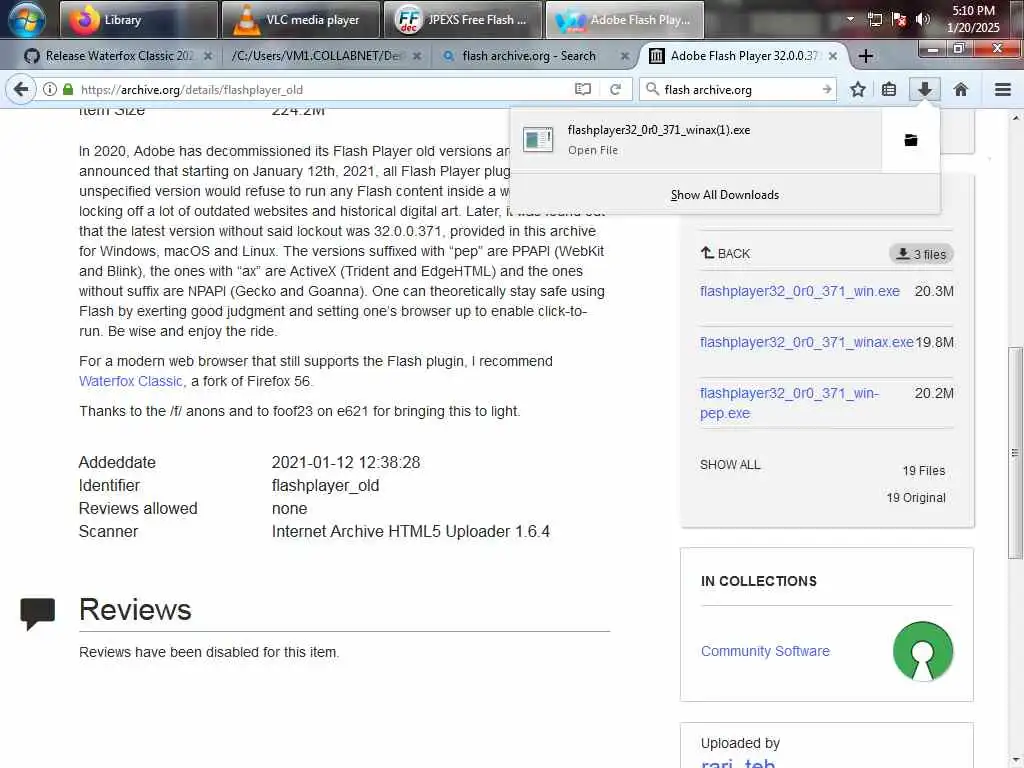The height and width of the screenshot is (768, 1024).
Task: Bookmark this page with the star icon
Action: click(858, 89)
